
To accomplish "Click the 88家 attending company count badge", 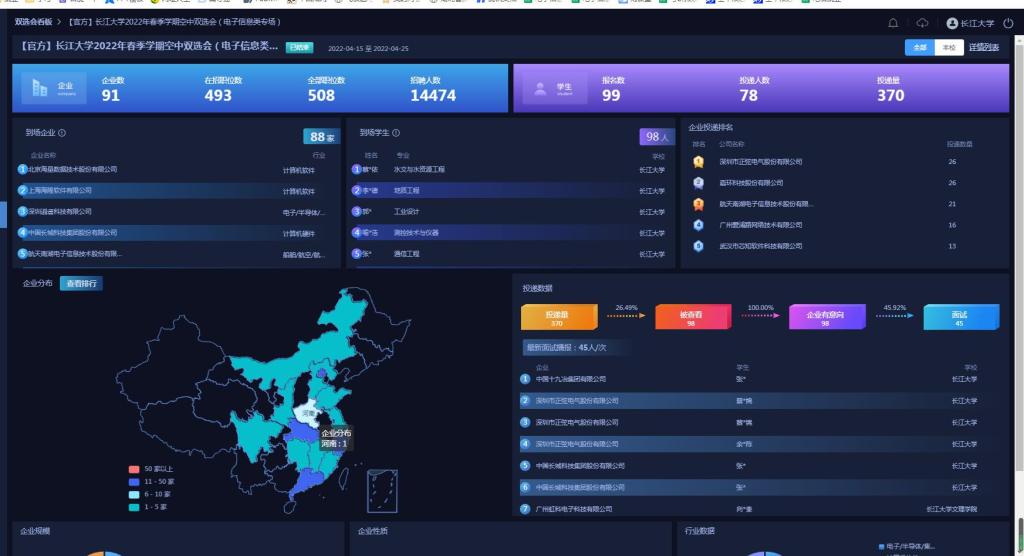I will (x=320, y=137).
